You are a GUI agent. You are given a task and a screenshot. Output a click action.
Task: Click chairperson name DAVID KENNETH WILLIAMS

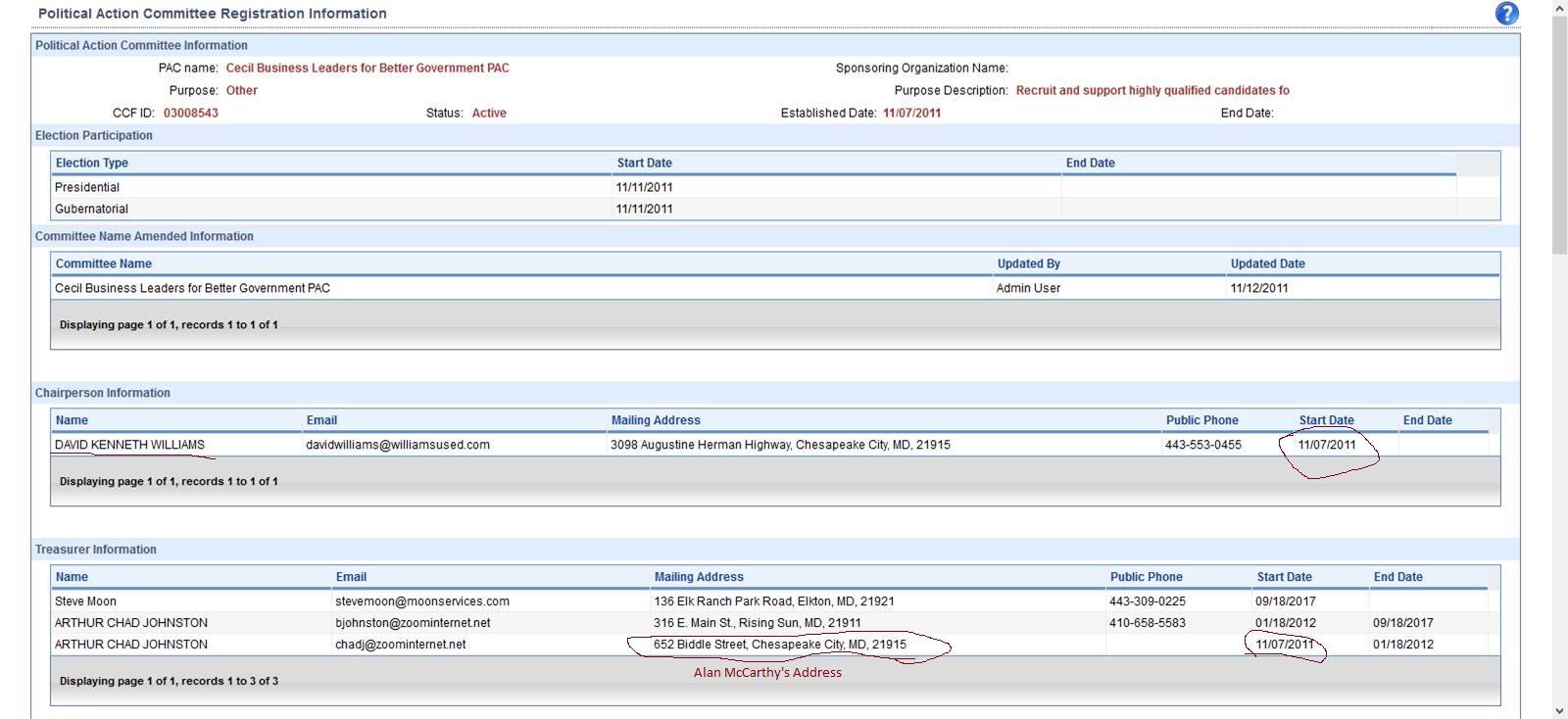pyautogui.click(x=129, y=445)
